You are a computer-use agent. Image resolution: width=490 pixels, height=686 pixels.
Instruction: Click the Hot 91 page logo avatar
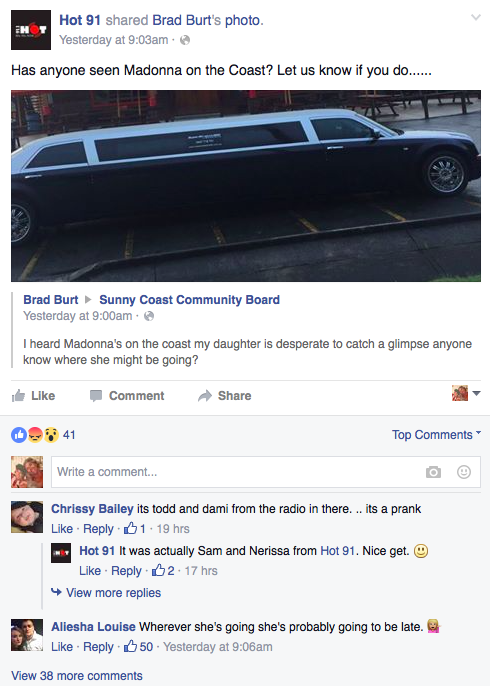[31, 30]
